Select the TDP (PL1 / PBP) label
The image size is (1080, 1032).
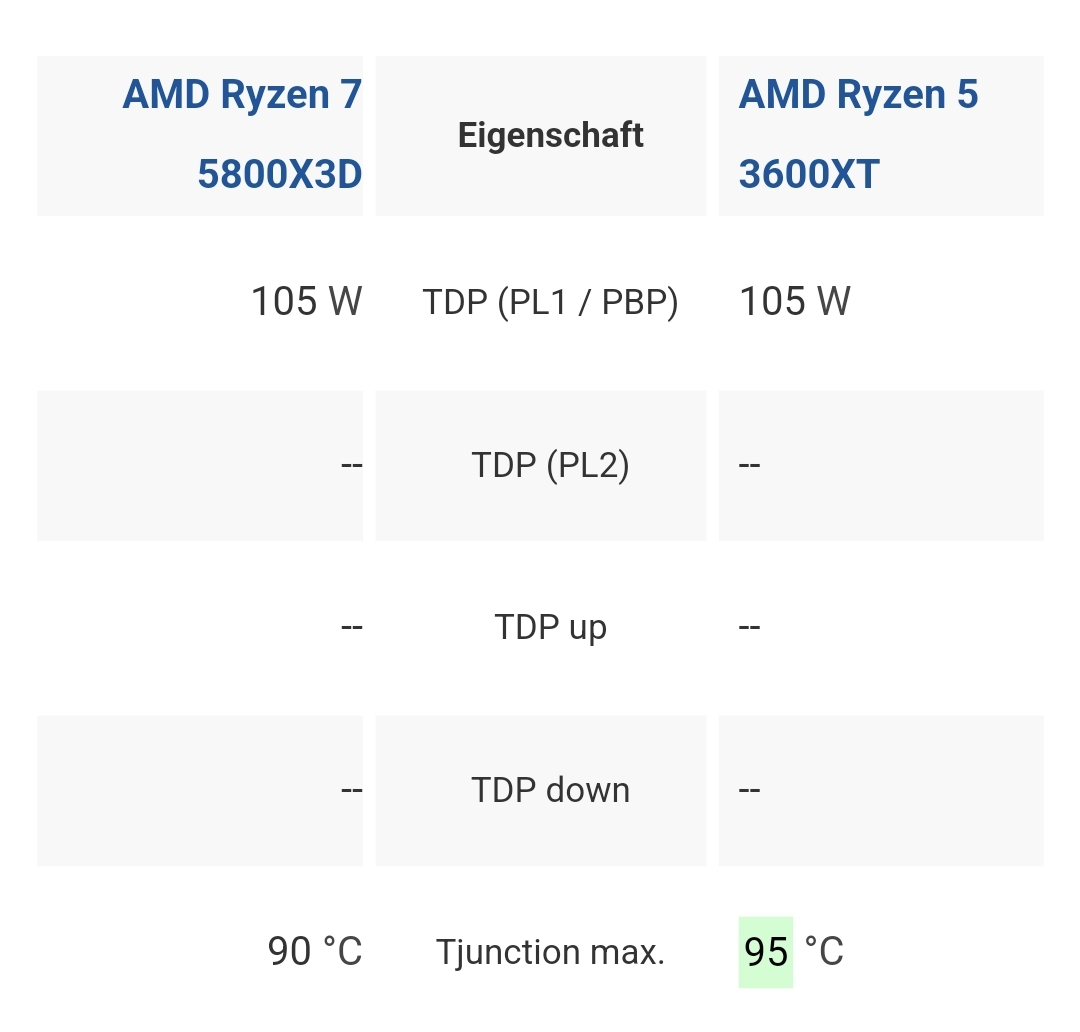coord(550,302)
